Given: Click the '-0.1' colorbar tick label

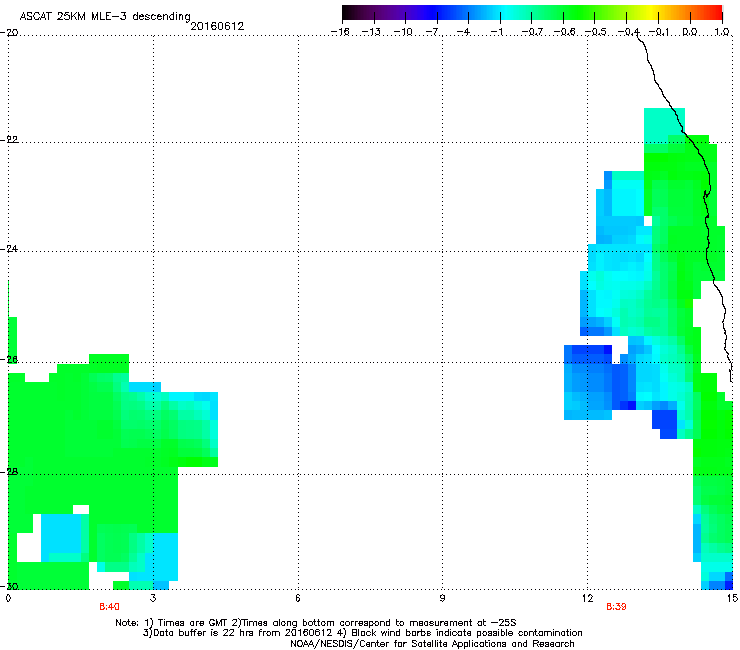Looking at the screenshot, I should click(x=659, y=32).
